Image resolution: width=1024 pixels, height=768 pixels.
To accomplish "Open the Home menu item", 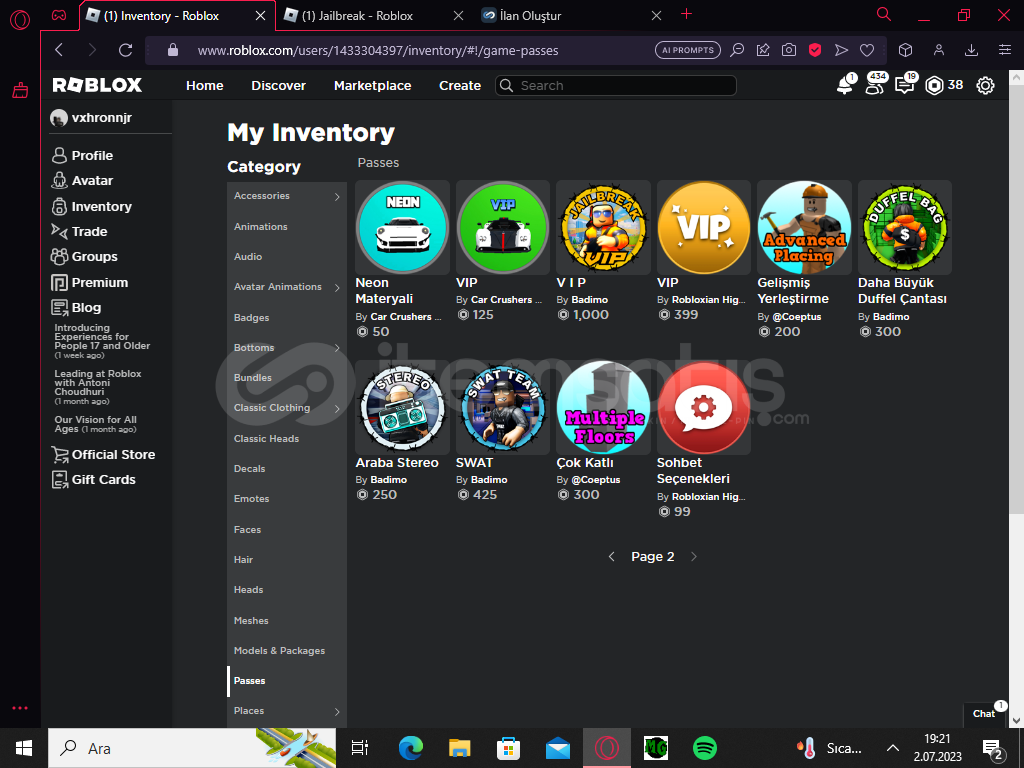I will (204, 86).
